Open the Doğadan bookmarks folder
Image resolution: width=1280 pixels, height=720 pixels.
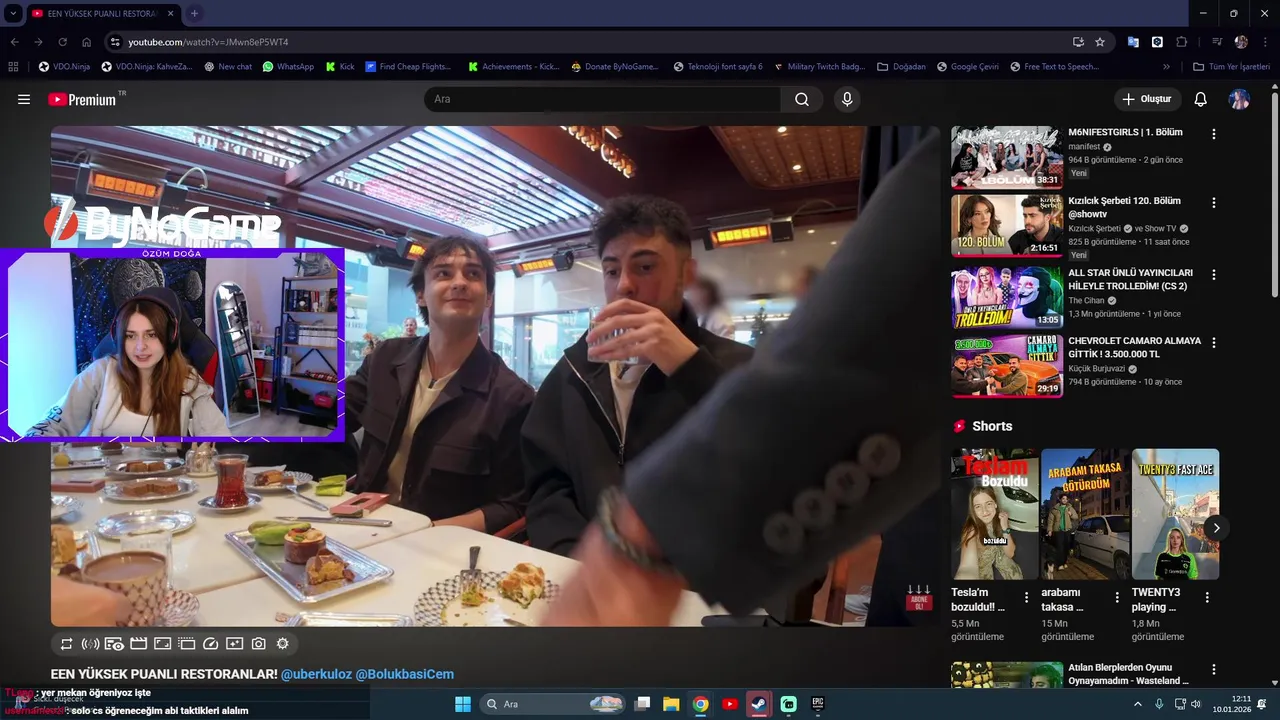pyautogui.click(x=901, y=67)
